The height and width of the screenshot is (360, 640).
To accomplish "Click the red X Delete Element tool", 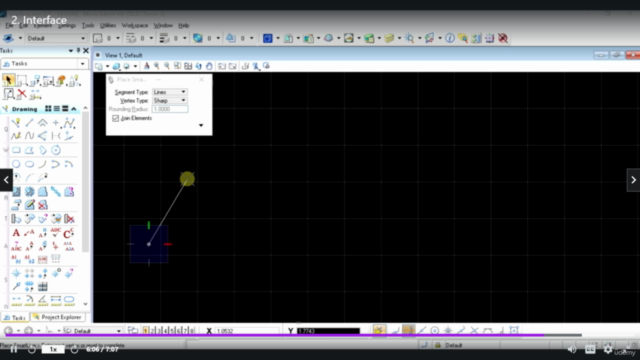I will [x=22, y=94].
